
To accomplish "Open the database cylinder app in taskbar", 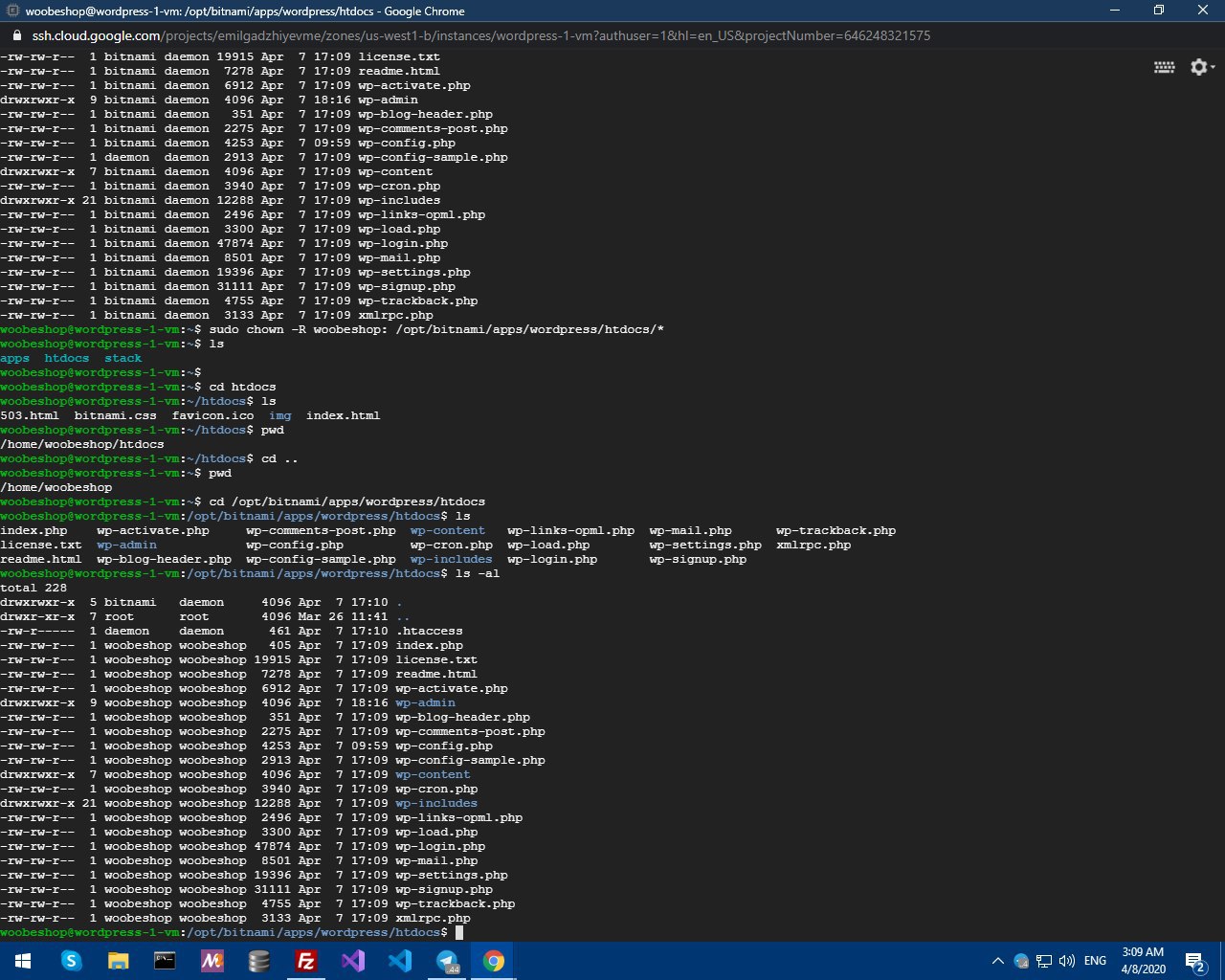I will [x=258, y=961].
